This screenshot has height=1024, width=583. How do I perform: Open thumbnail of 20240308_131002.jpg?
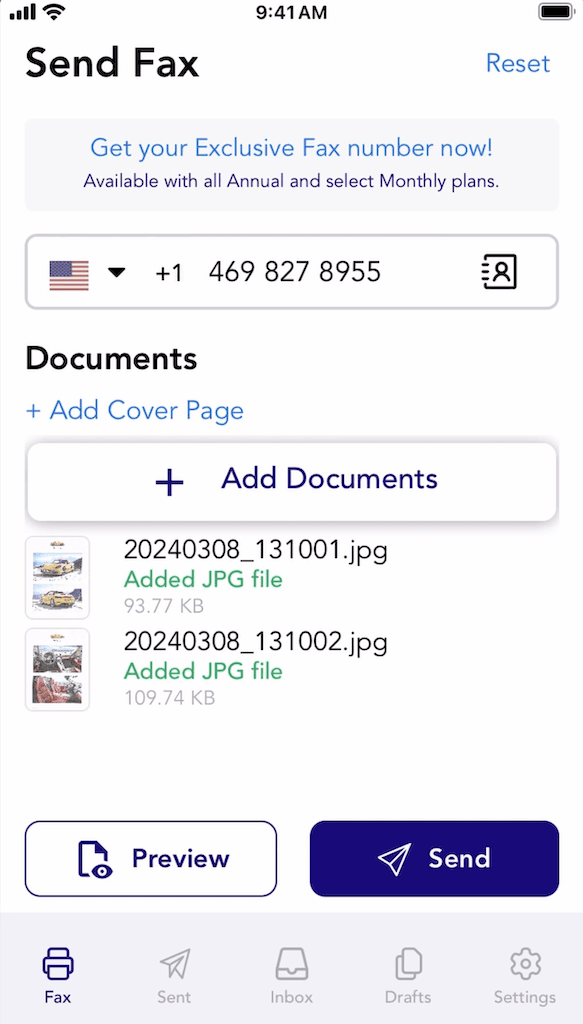pyautogui.click(x=57, y=669)
